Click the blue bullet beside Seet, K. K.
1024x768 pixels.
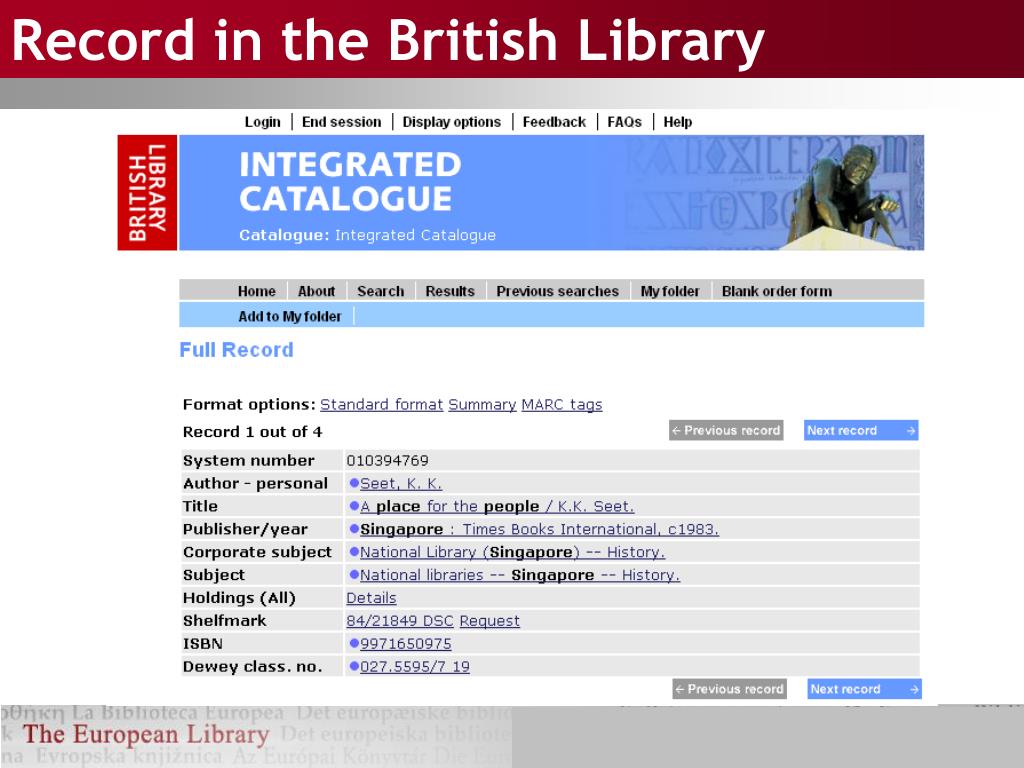point(354,483)
